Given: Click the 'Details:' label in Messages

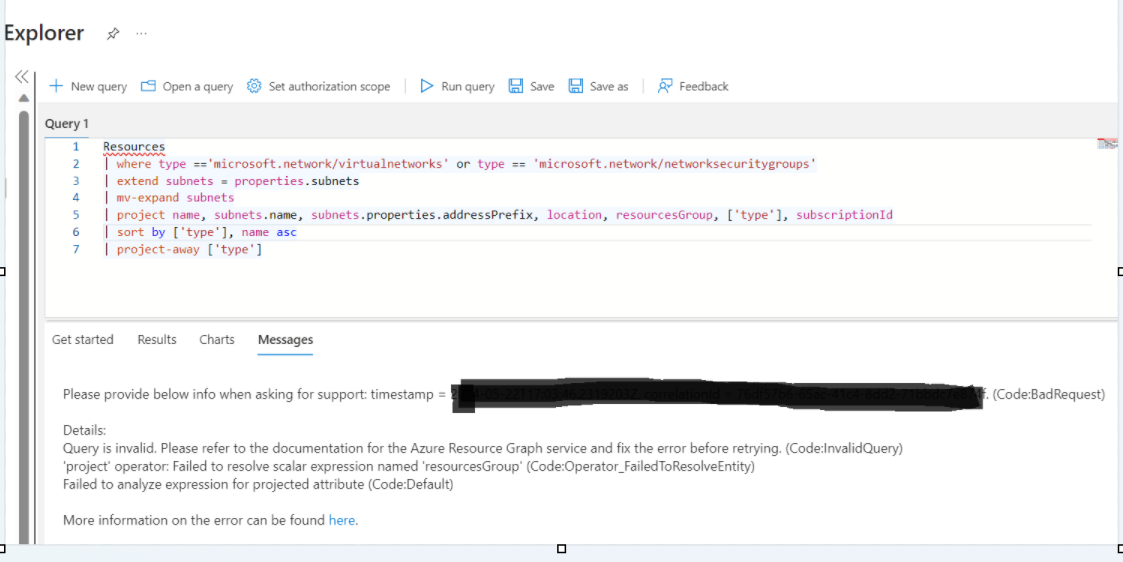Looking at the screenshot, I should [85, 431].
